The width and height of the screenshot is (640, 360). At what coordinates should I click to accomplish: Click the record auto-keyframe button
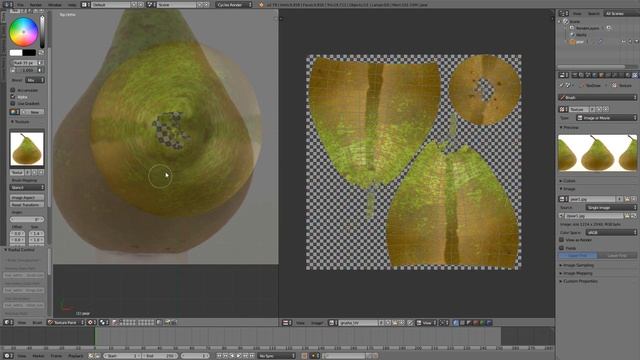(x=304, y=356)
